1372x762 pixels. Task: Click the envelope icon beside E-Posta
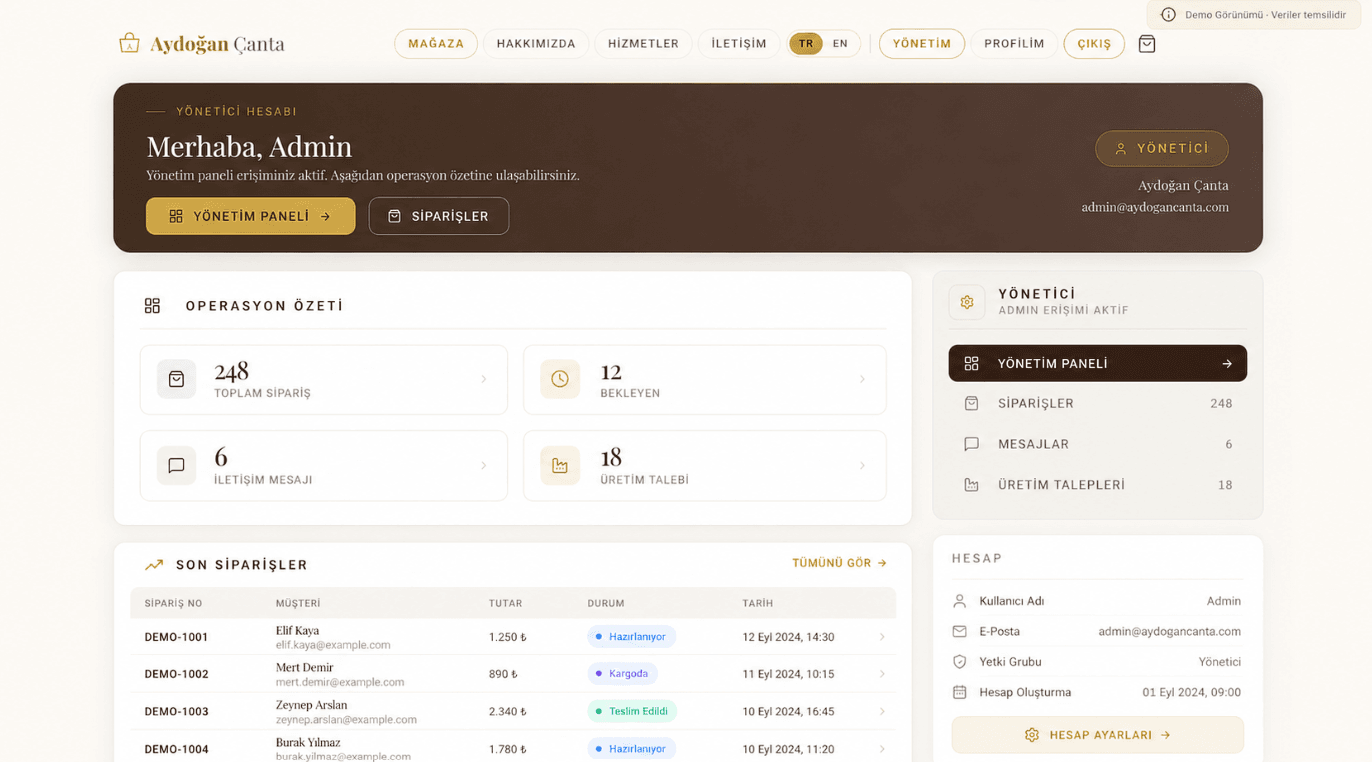[960, 632]
